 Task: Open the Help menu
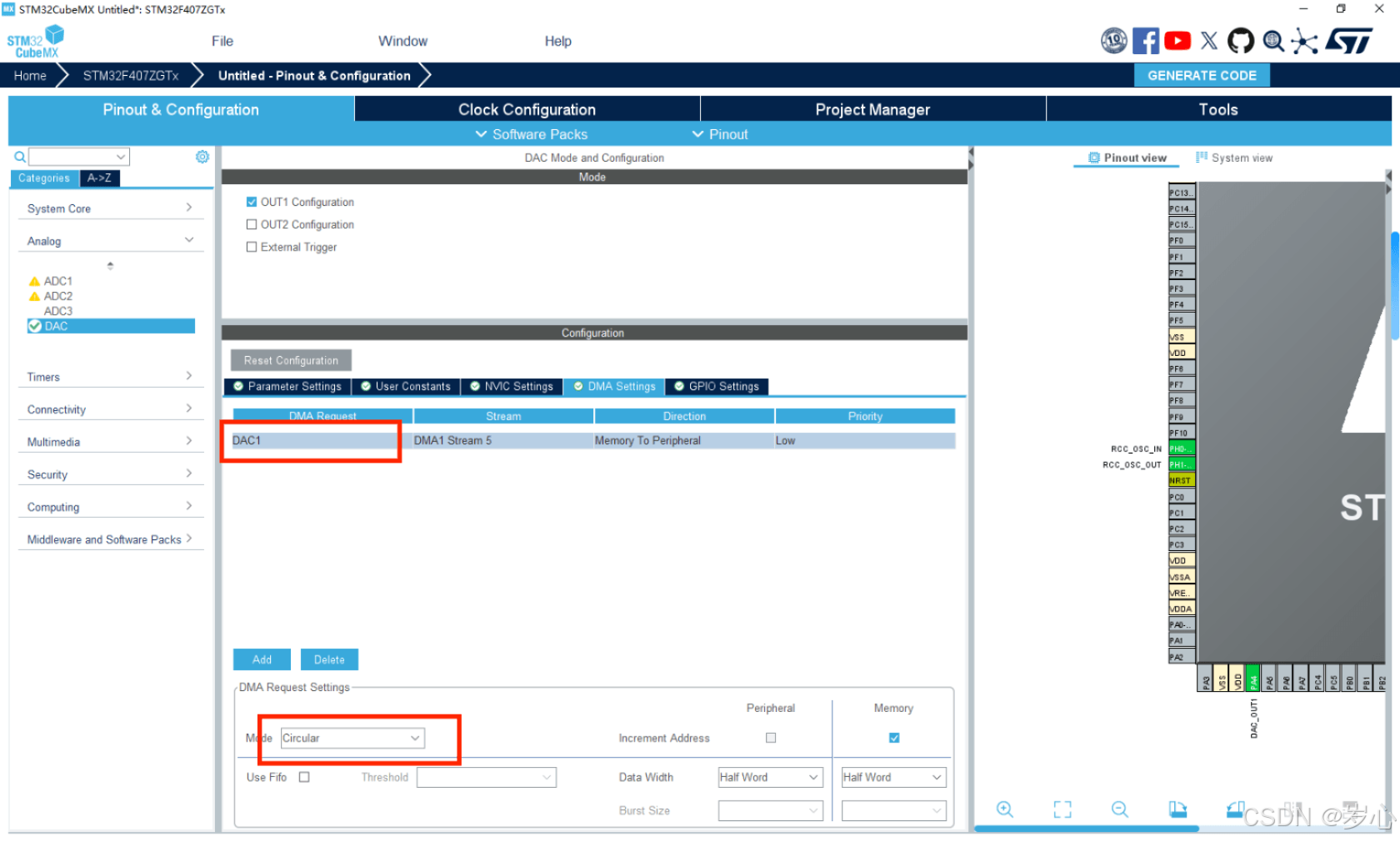pyautogui.click(x=558, y=41)
